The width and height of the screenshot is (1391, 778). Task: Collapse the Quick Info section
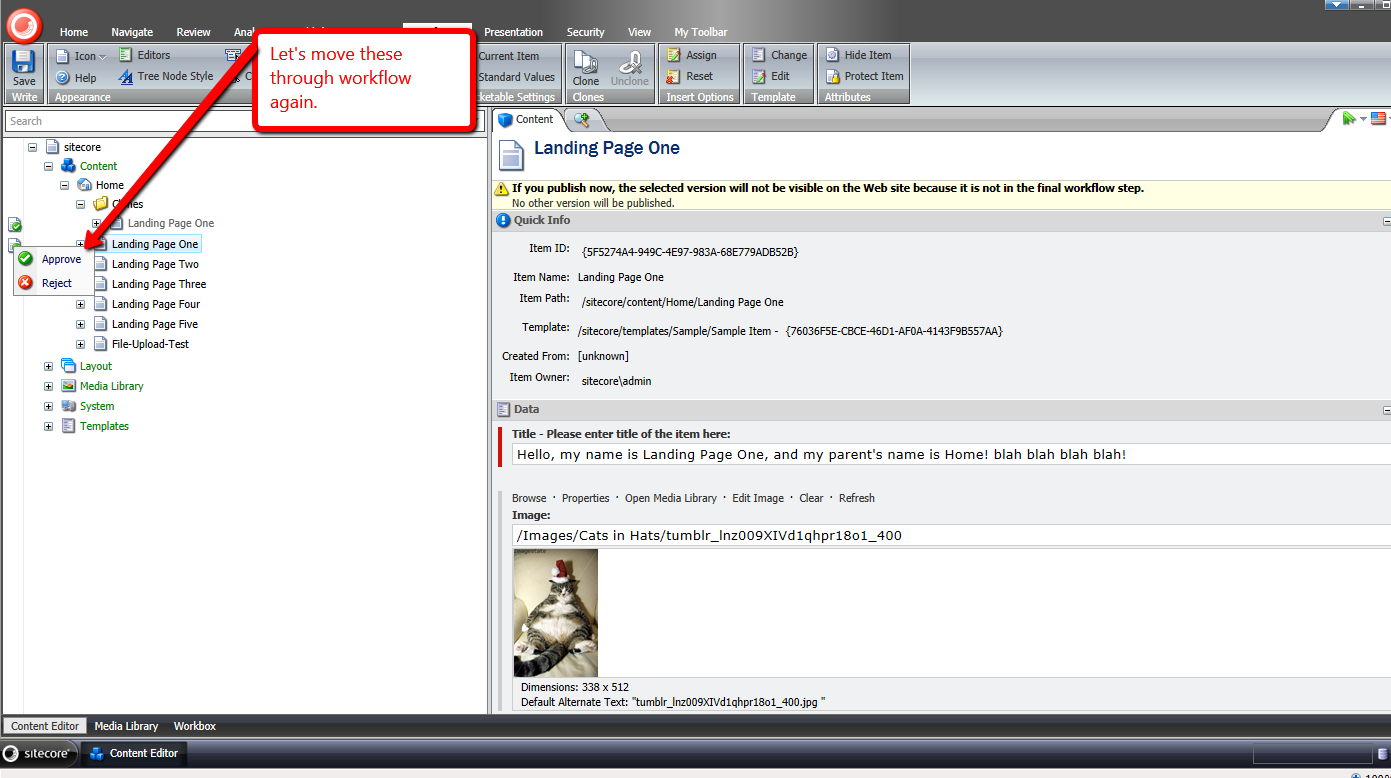click(x=1386, y=221)
